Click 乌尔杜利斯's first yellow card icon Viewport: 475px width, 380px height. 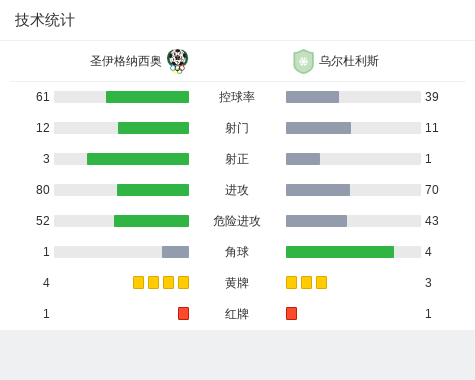pos(291,283)
